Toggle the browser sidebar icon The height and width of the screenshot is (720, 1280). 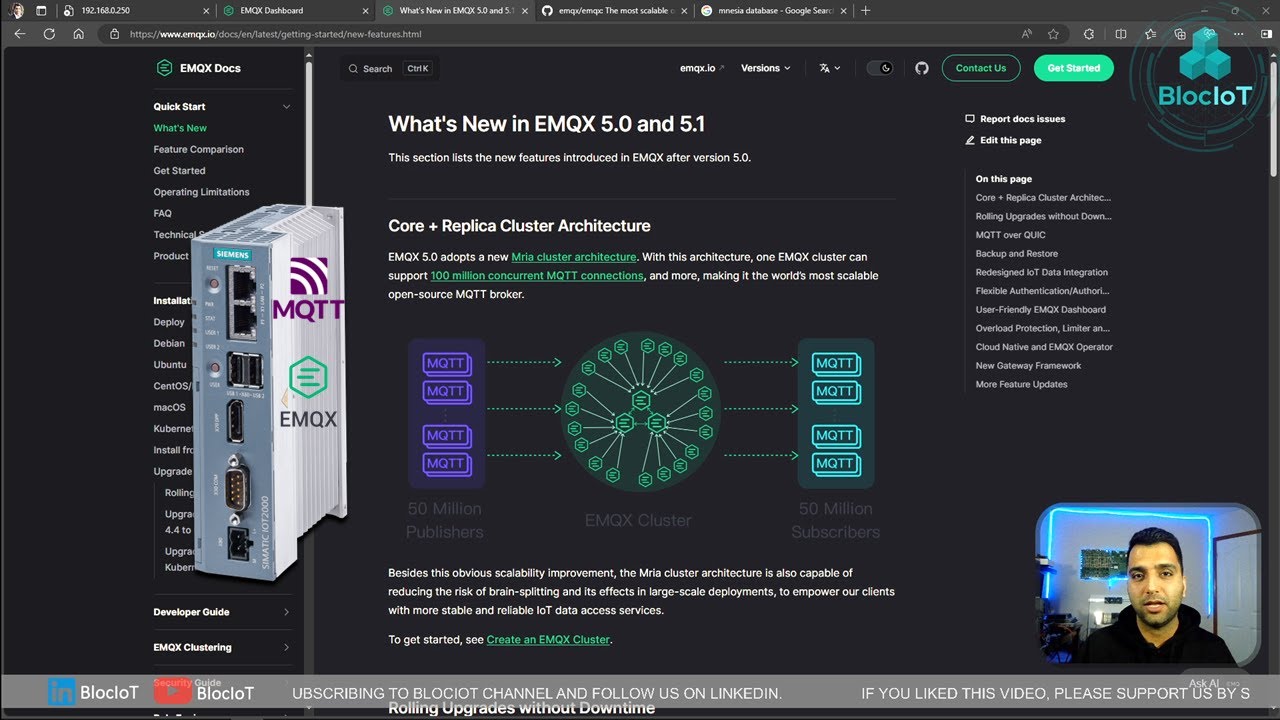click(1266, 33)
